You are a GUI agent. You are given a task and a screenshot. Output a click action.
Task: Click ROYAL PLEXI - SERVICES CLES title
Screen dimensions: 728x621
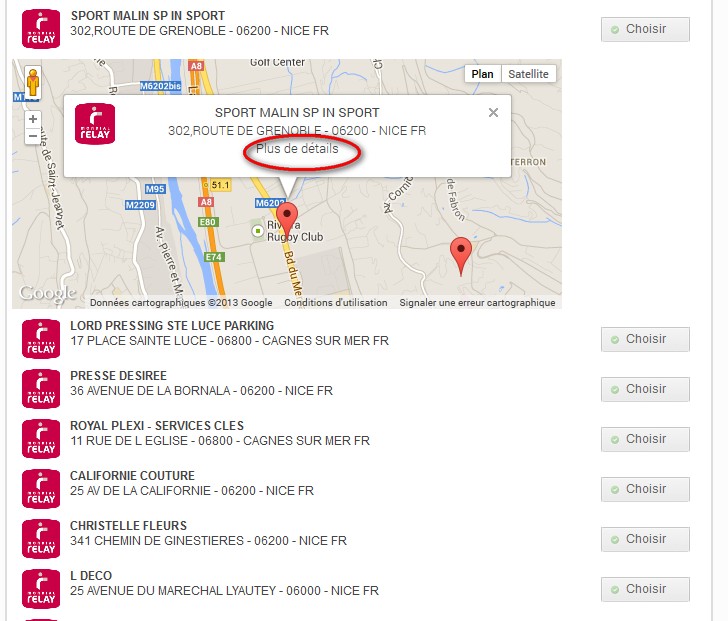pos(157,426)
